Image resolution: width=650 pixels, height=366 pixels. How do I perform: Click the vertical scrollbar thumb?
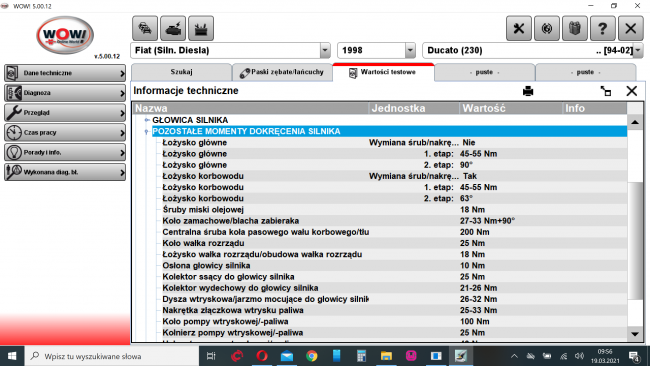(635, 240)
